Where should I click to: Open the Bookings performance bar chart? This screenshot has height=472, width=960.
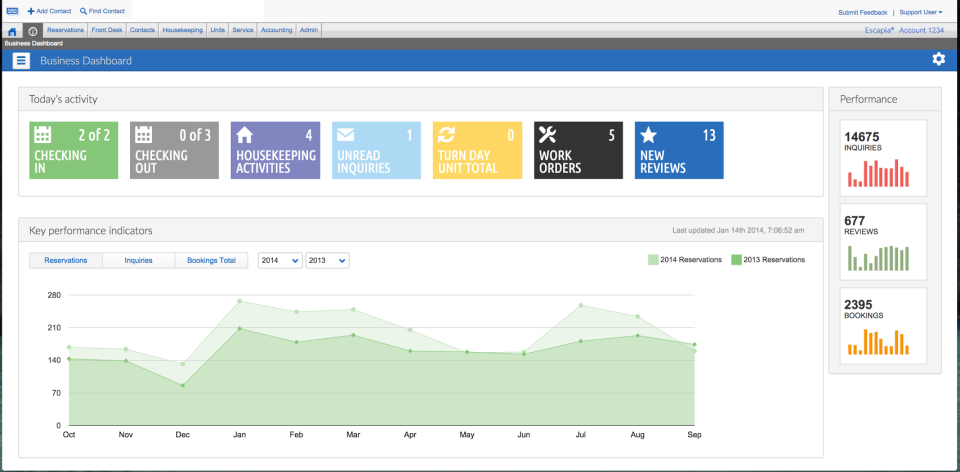[879, 342]
